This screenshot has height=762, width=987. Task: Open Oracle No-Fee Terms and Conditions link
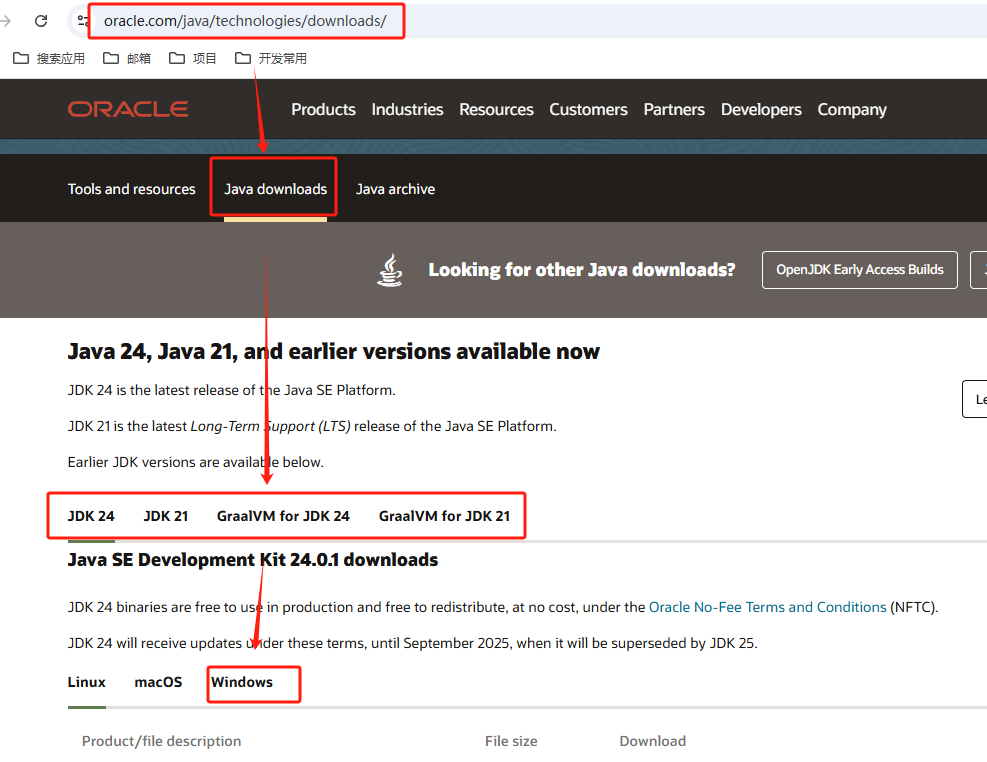coord(767,607)
